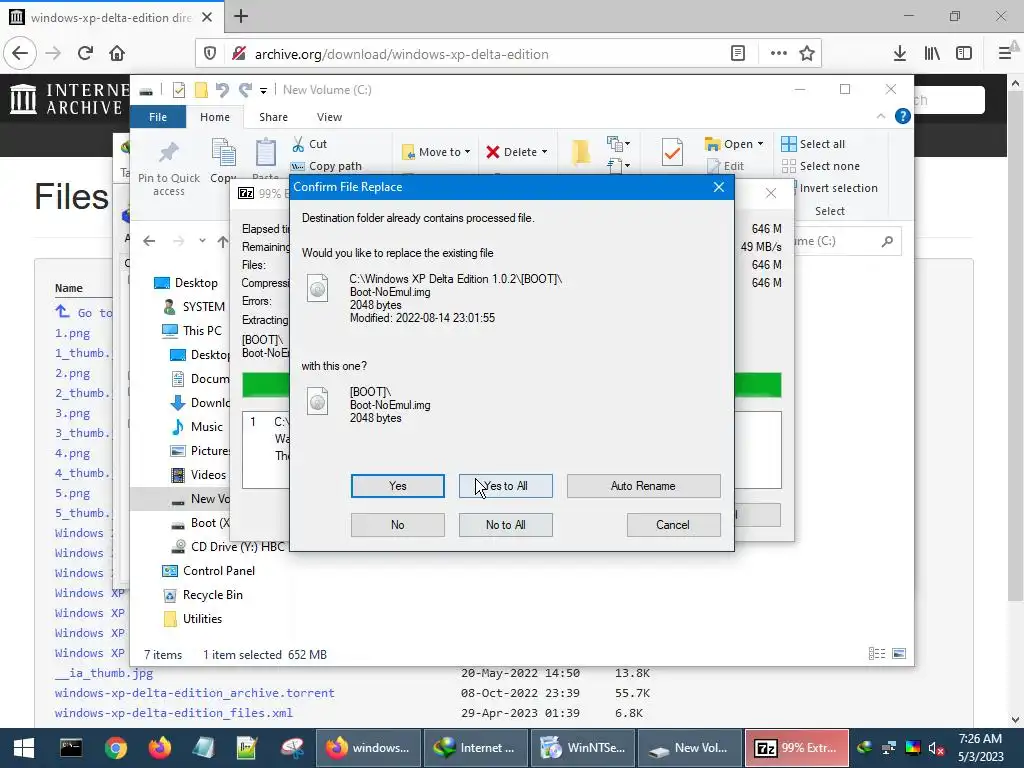Switch to WinNTSetup taskbar window

tap(583, 748)
